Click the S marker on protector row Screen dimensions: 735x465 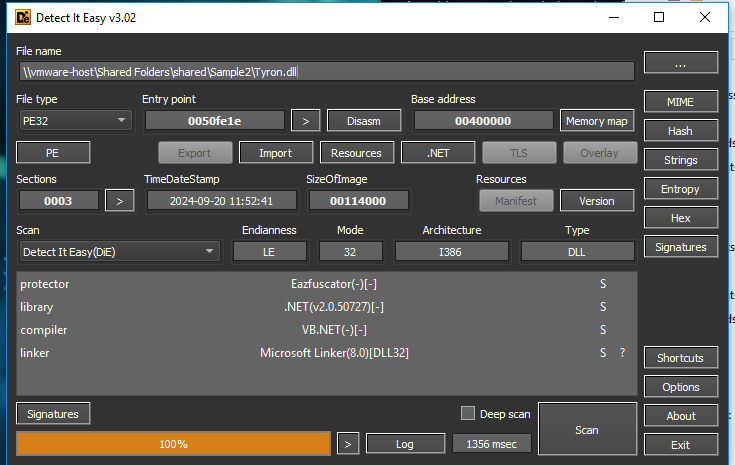603,284
